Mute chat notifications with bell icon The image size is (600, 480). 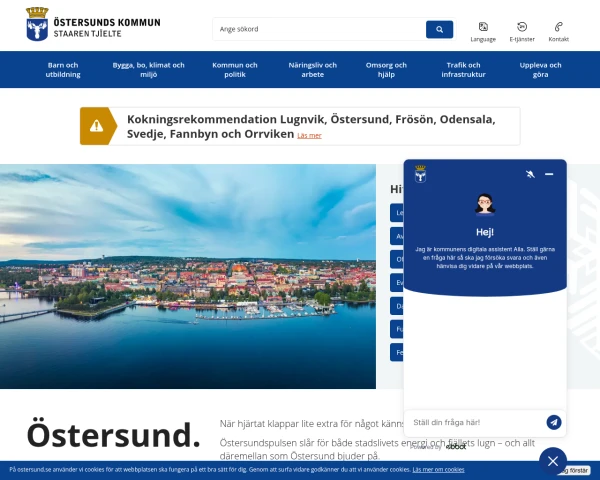[530, 174]
